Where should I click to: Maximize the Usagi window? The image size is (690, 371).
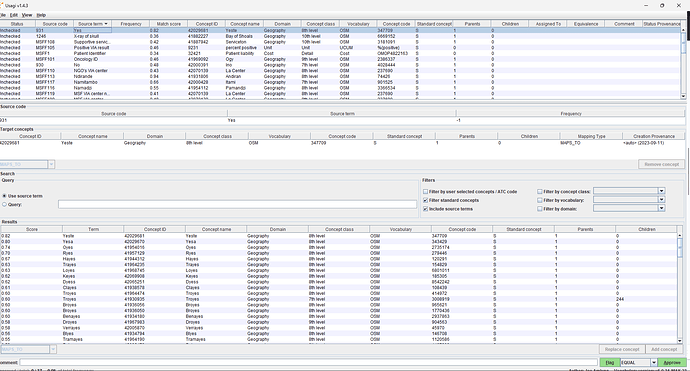coord(662,5)
